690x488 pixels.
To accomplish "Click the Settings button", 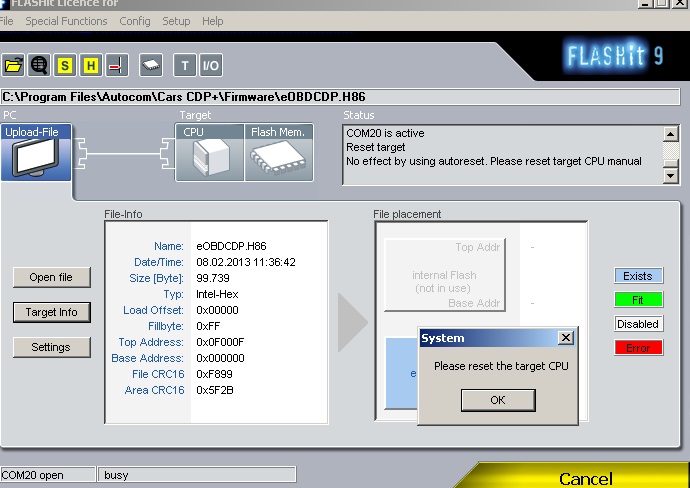I will tap(51, 347).
